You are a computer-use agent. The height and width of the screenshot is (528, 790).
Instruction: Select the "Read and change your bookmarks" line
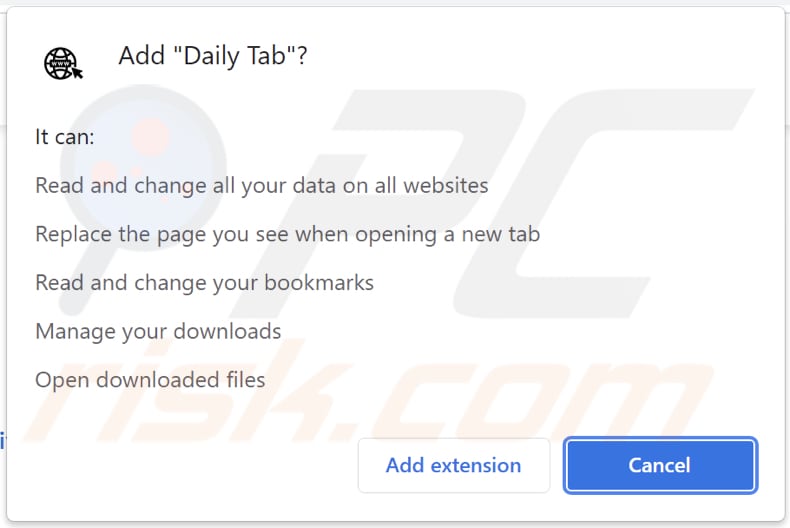pos(204,283)
